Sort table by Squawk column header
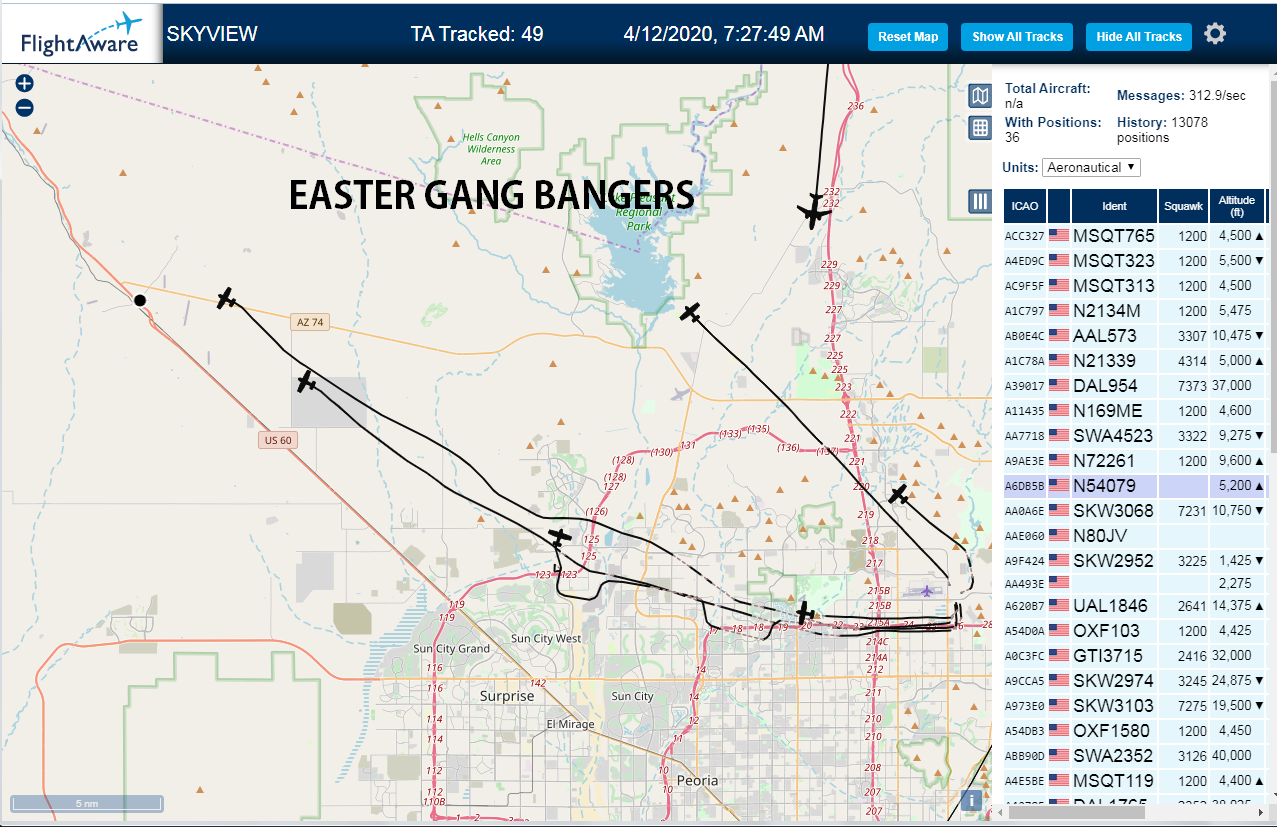Image resolution: width=1277 pixels, height=827 pixels. 1183,206
